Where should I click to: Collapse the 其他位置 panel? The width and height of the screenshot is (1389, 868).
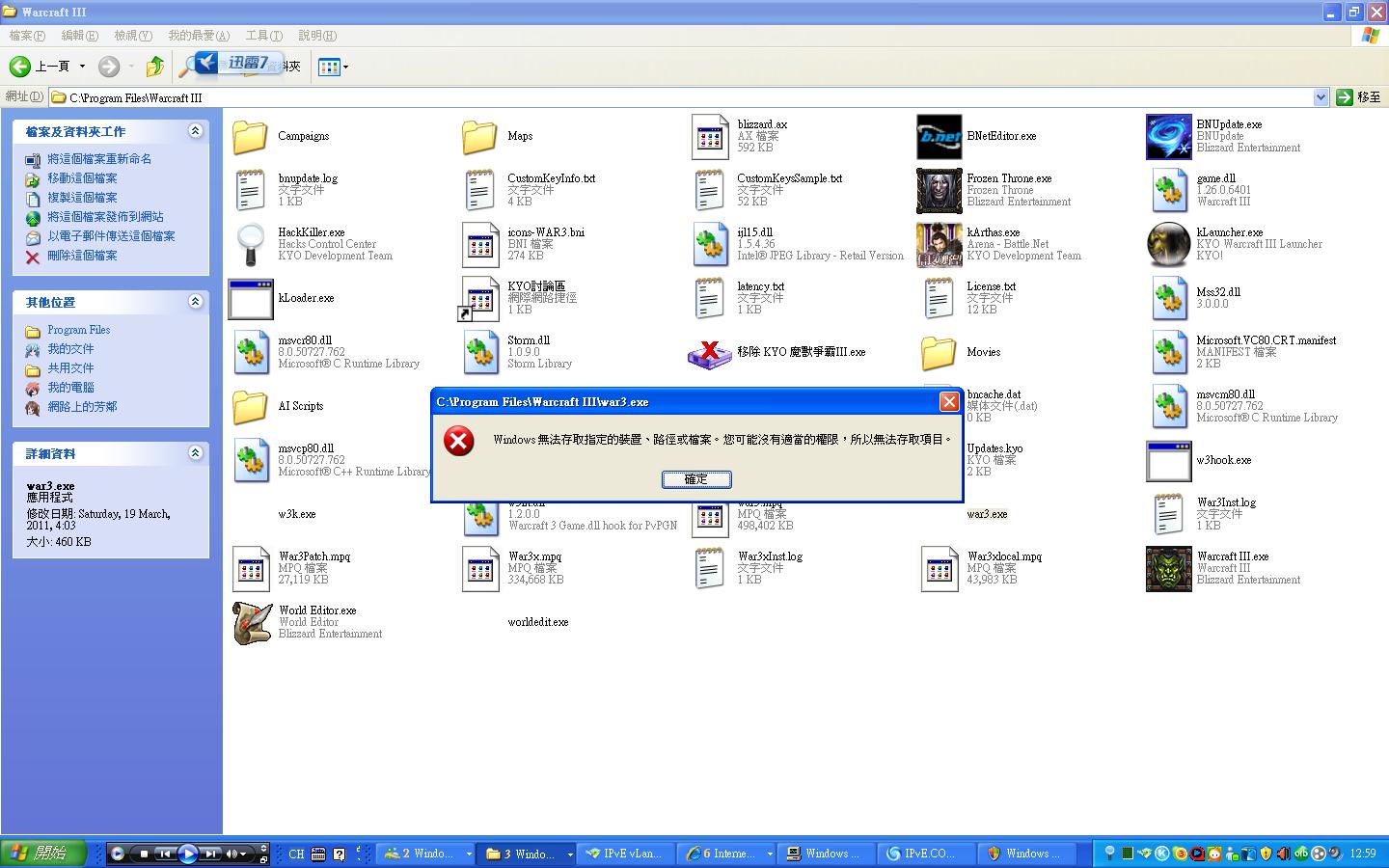pos(195,302)
